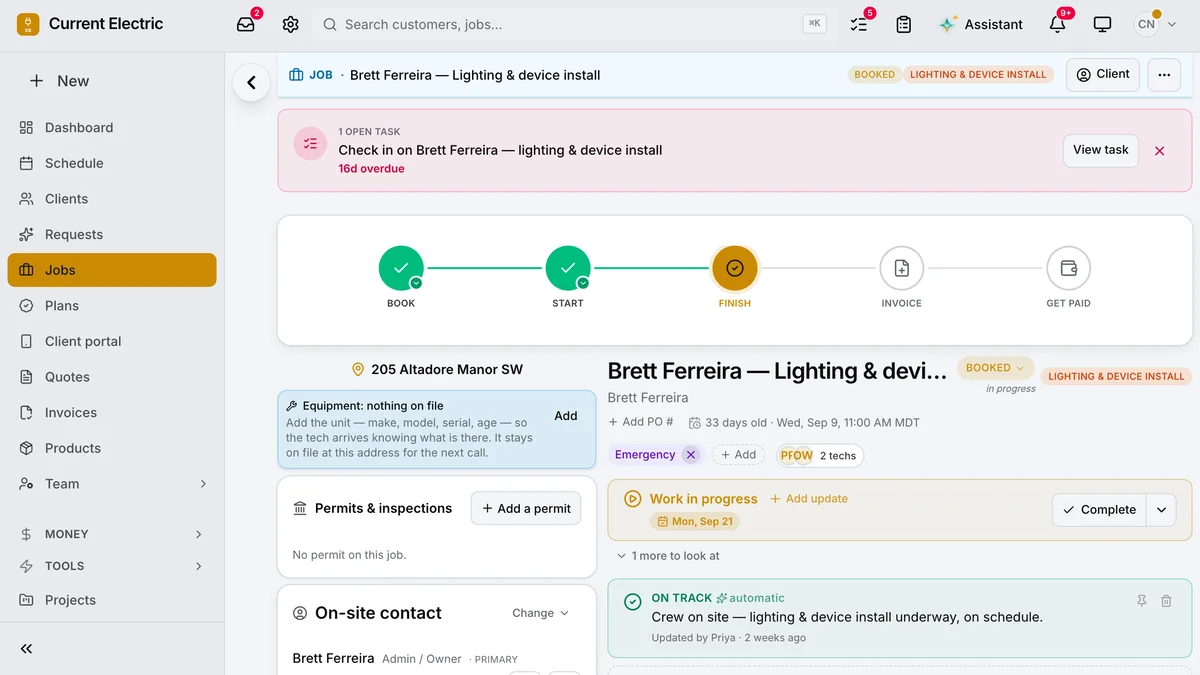Viewport: 1200px width, 675px height.
Task: Click the date Wed, Sep 9, 11:00 AM MDT
Action: click(x=848, y=423)
